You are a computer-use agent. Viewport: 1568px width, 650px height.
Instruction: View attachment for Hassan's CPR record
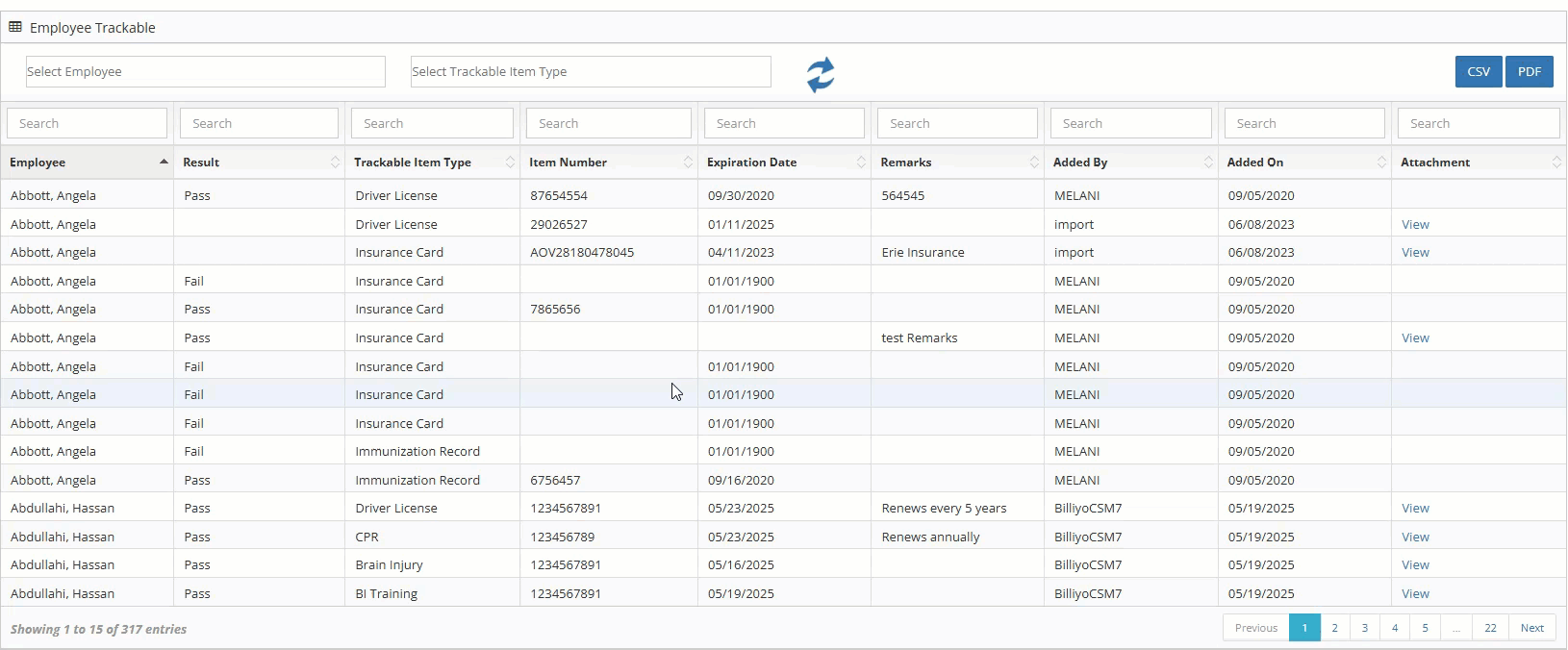(x=1415, y=537)
